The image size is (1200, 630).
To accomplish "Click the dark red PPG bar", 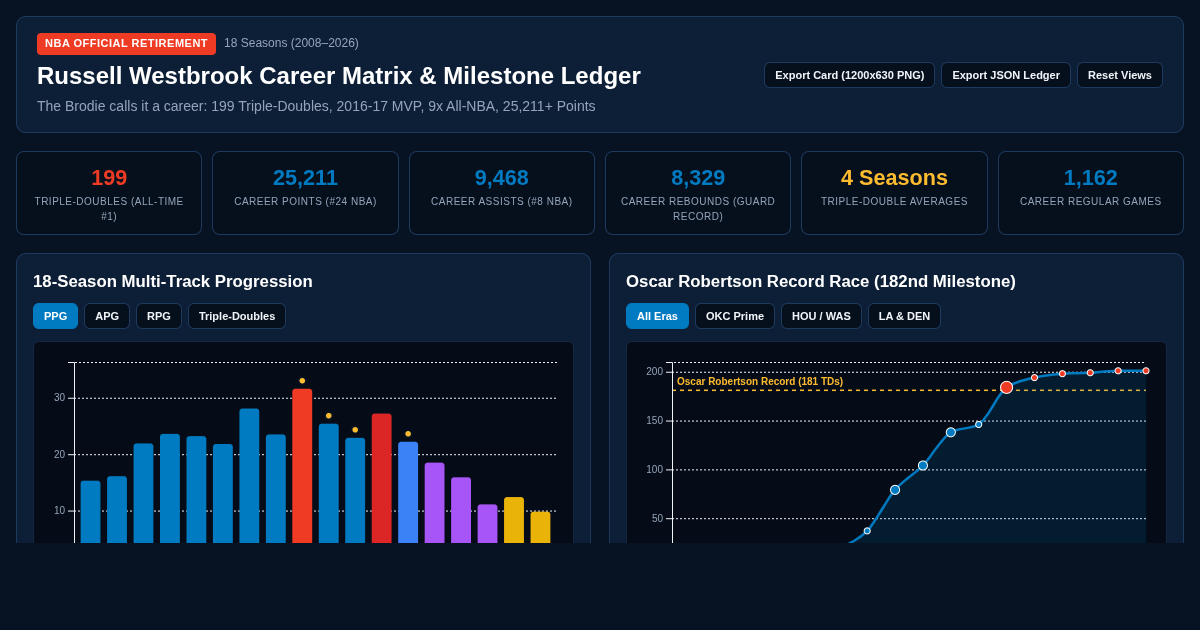I will pyautogui.click(x=381, y=478).
